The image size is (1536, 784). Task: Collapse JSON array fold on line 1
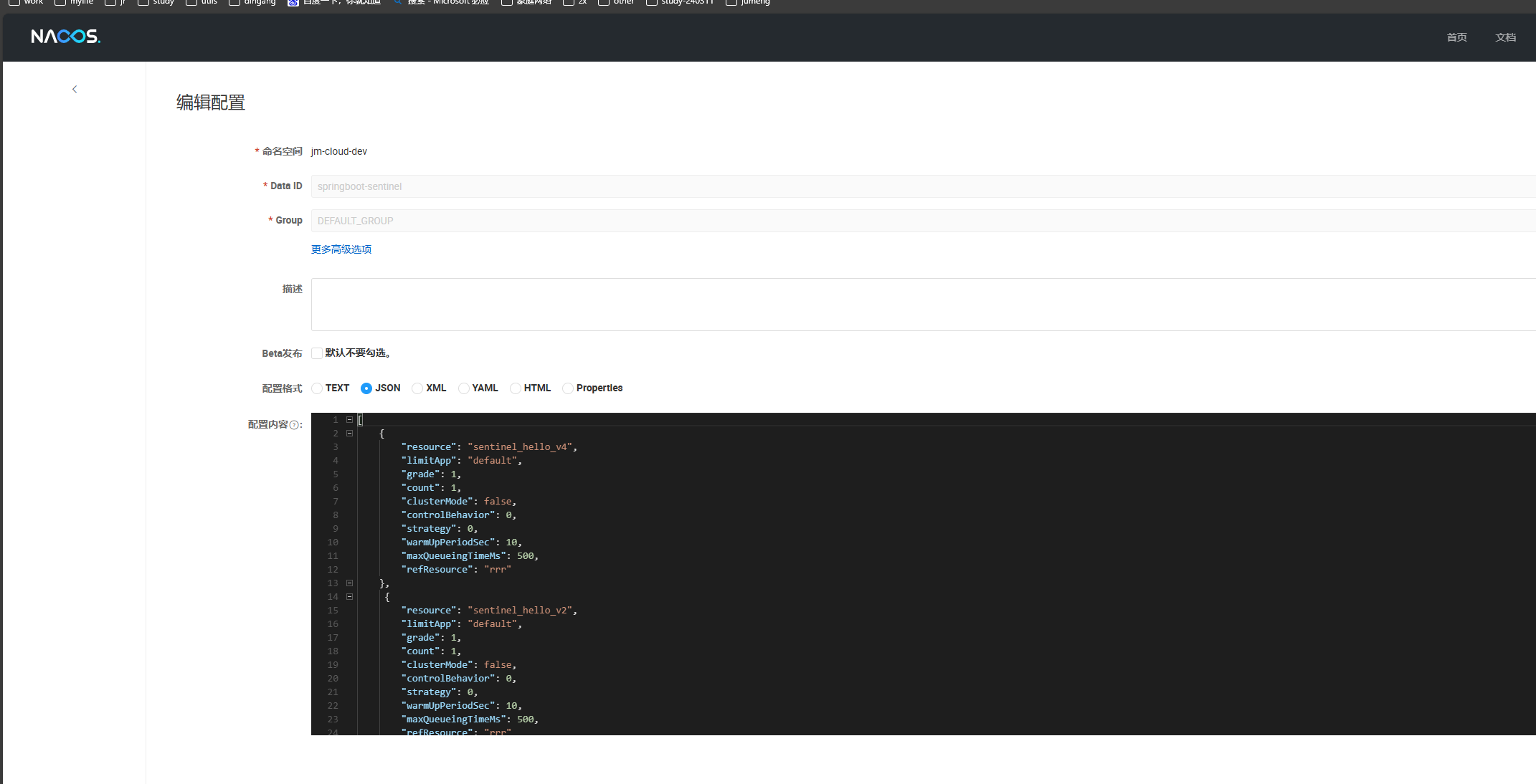(350, 420)
